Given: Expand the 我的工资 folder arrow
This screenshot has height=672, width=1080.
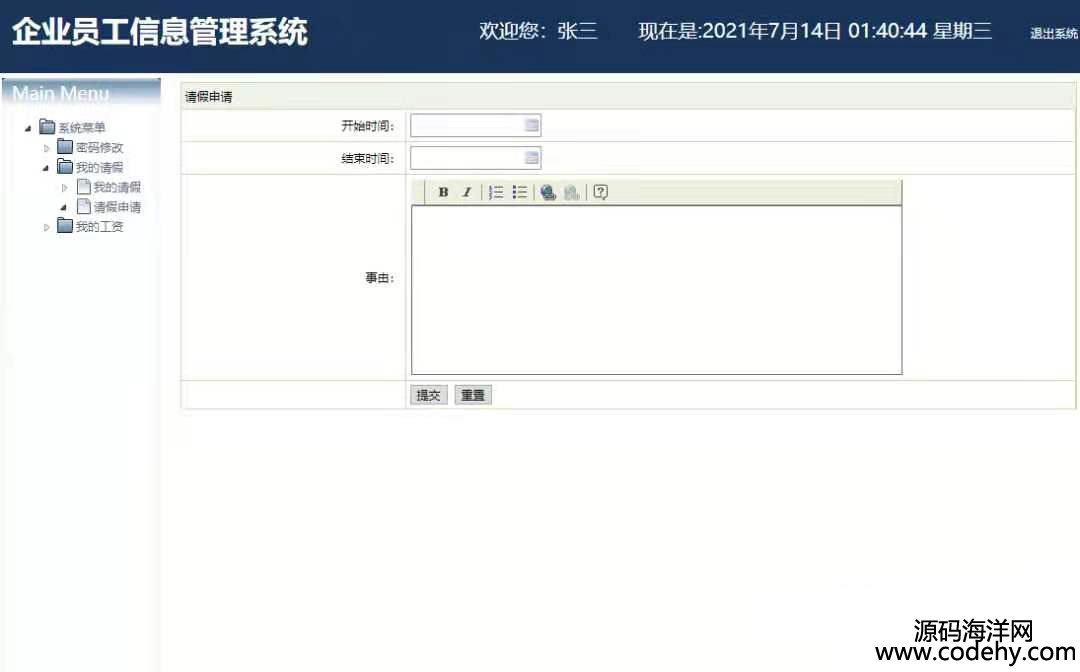Looking at the screenshot, I should click(x=46, y=227).
